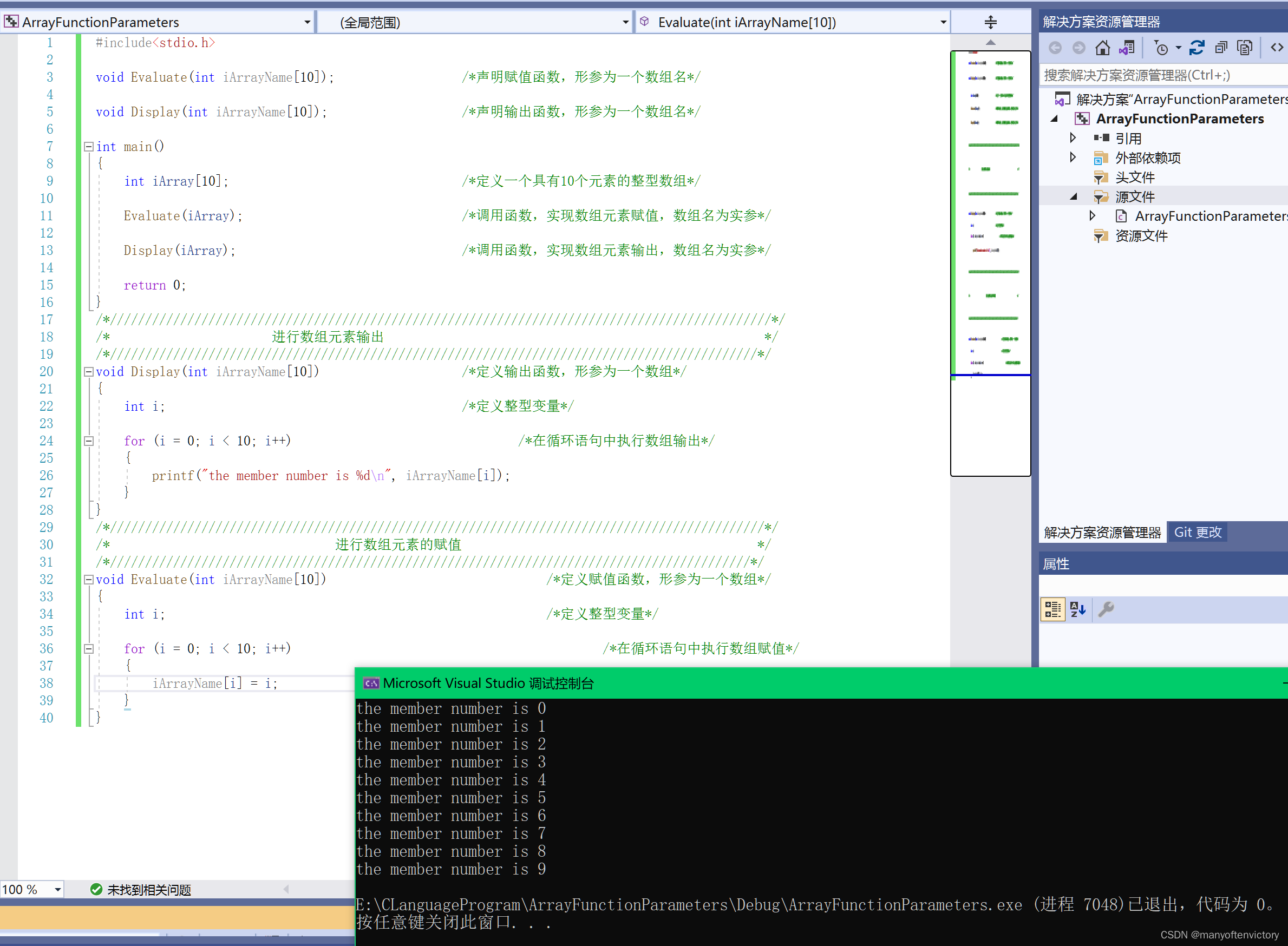
Task: Click the minimap scroll-up arrow
Action: [991, 42]
